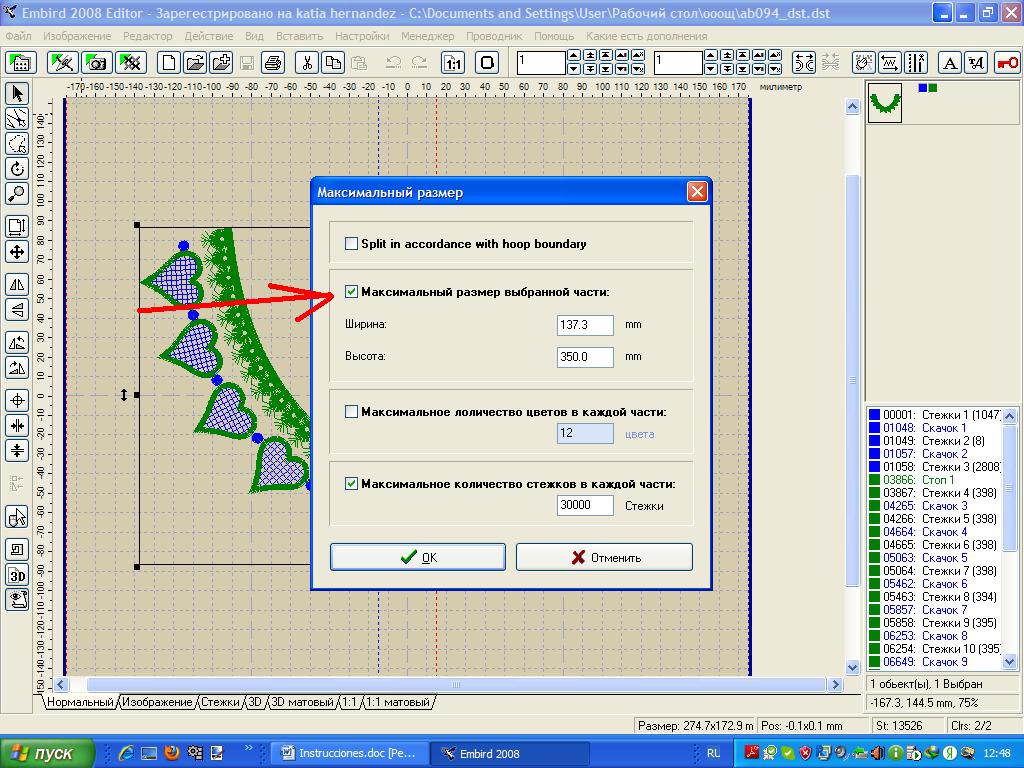Click the lettering 'A' text tool icon
This screenshot has height=768, width=1024.
tap(950, 63)
